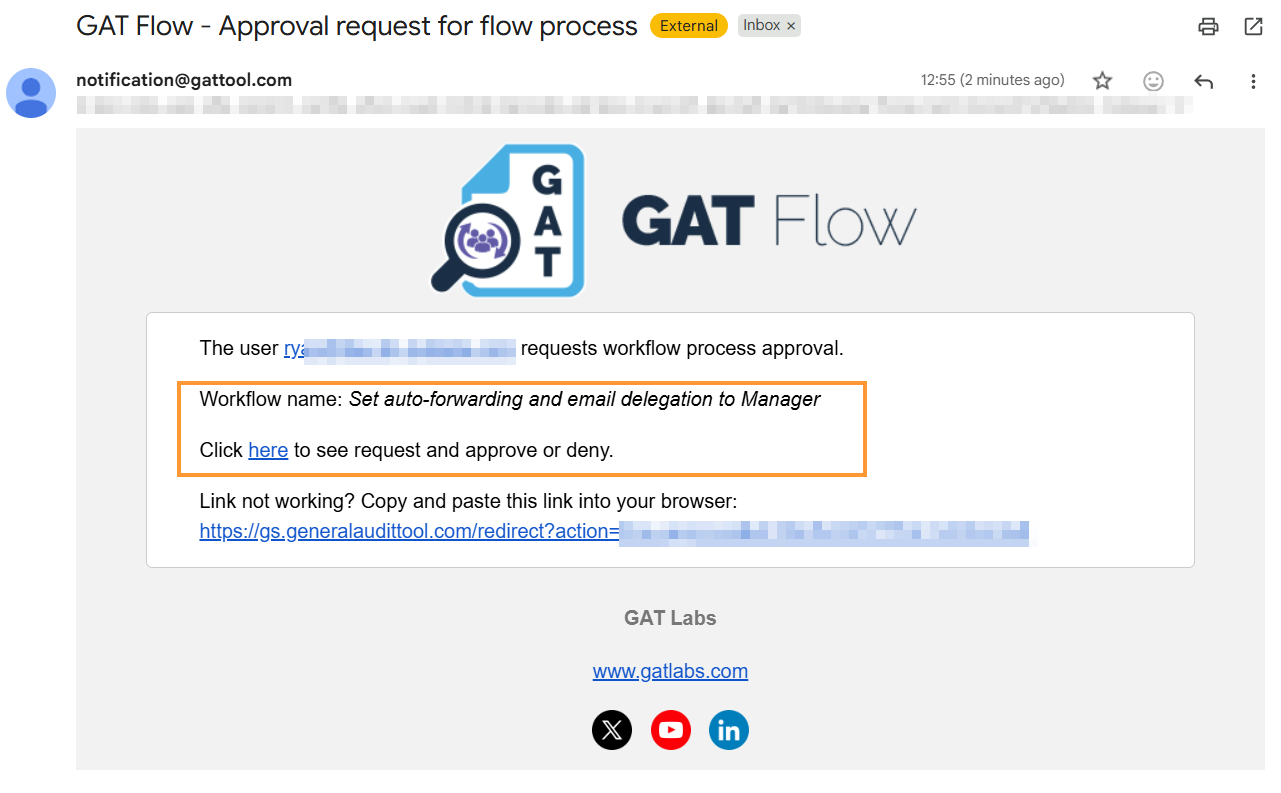
Task: Select the External label chip
Action: coord(688,25)
